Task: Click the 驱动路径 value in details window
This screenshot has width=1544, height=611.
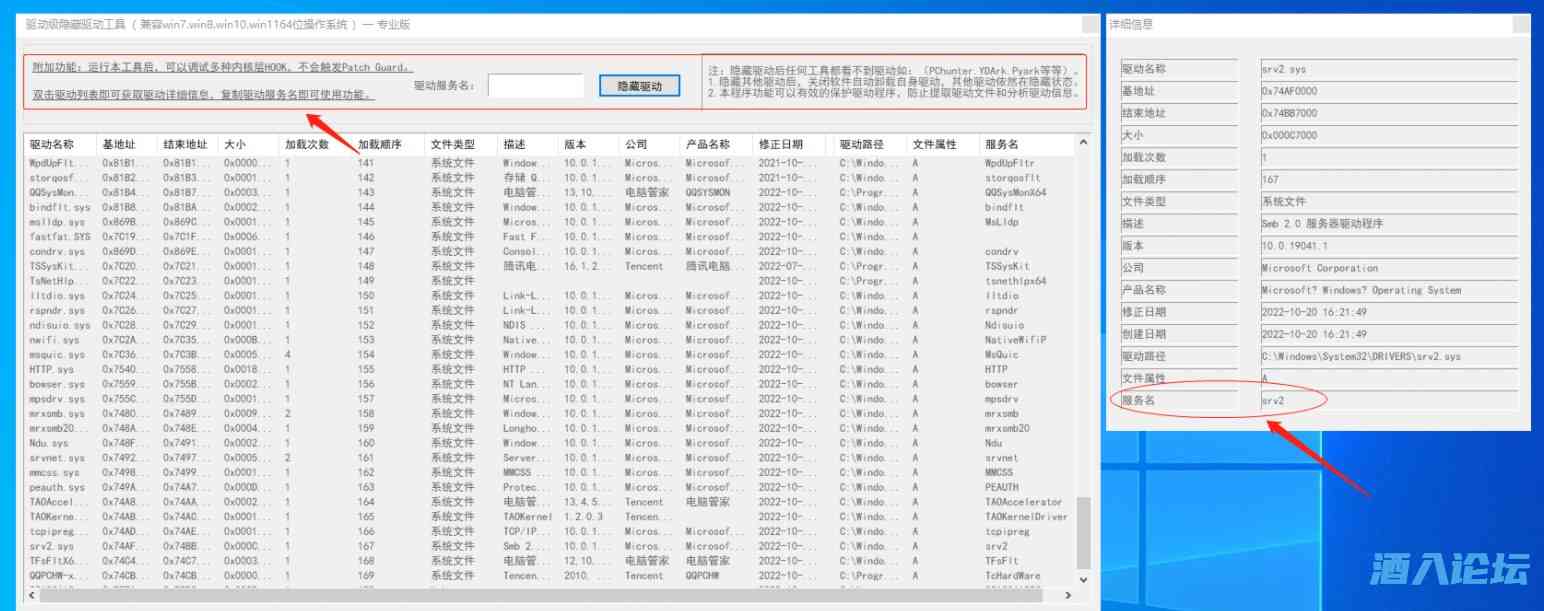Action: tap(1360, 357)
